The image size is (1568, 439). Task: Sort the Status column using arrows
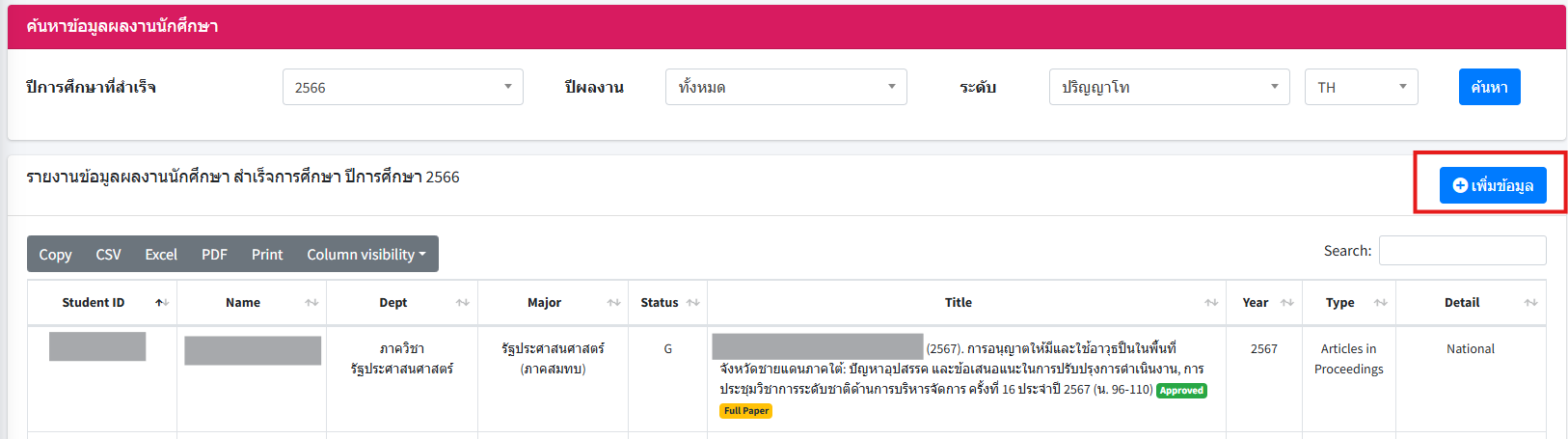(x=692, y=303)
